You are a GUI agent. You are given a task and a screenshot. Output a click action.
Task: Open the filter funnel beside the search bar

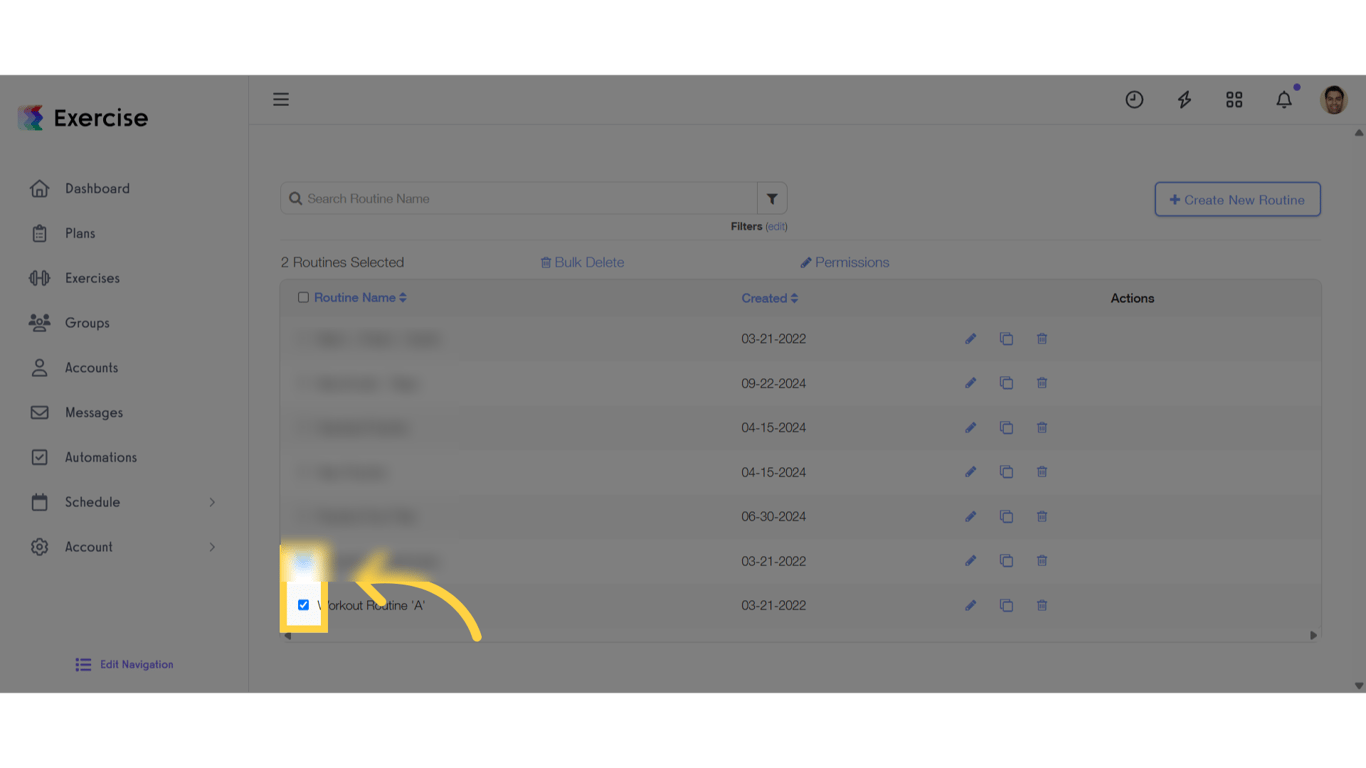coord(772,198)
